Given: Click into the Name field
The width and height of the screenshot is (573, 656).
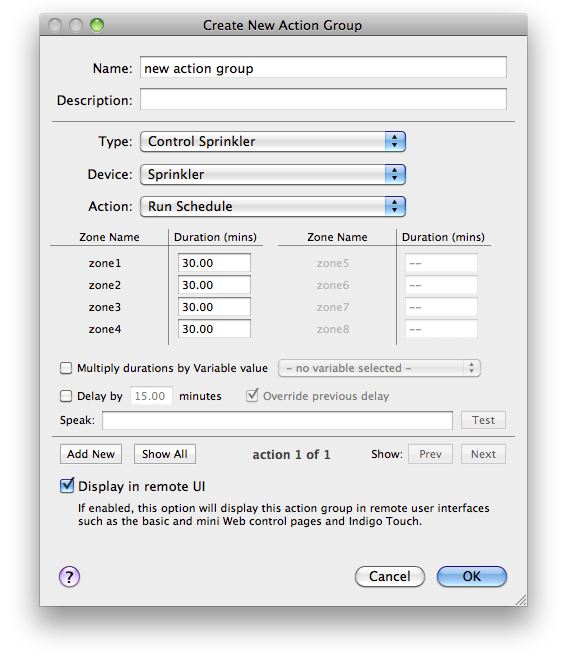Looking at the screenshot, I should [x=323, y=67].
